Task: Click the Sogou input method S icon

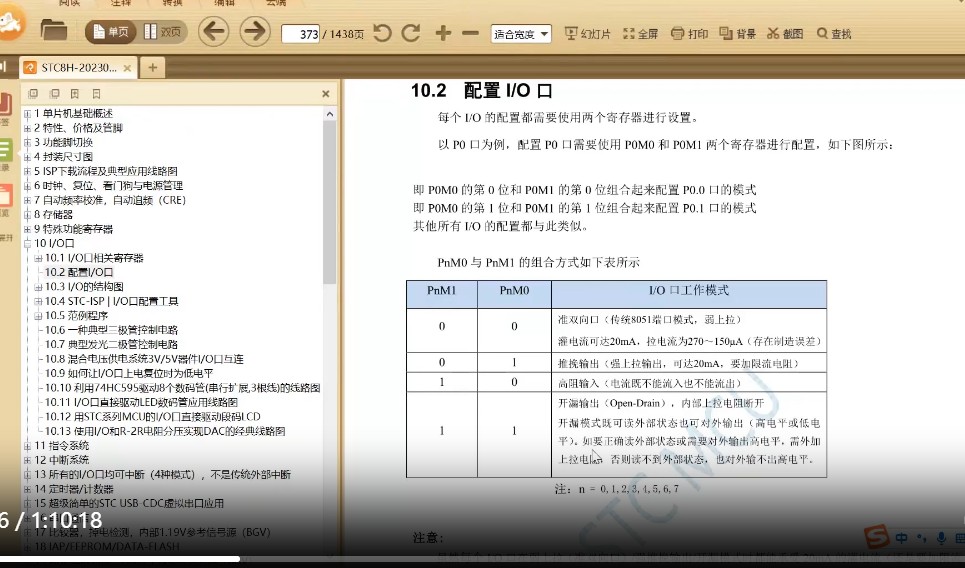Action: 876,537
